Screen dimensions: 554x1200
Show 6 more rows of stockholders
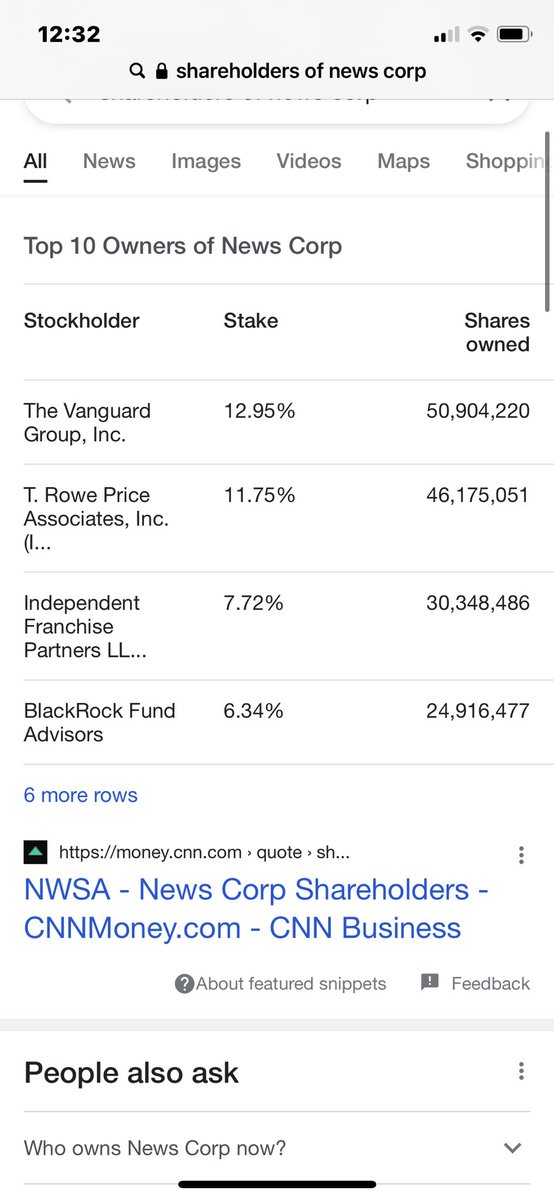coord(81,795)
